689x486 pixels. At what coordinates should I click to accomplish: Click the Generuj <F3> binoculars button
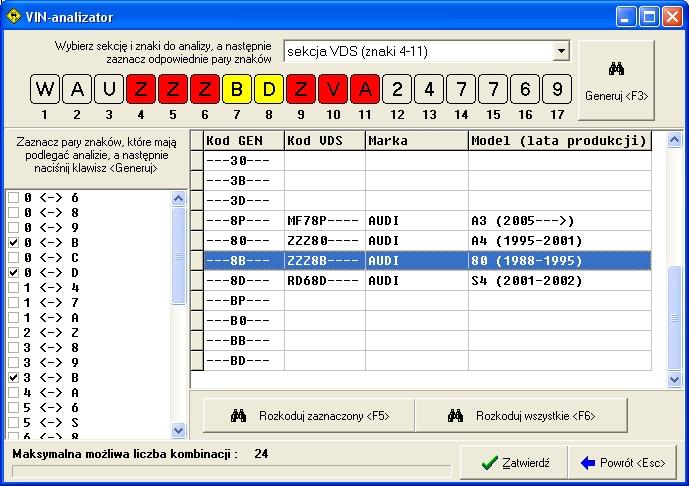pyautogui.click(x=616, y=80)
